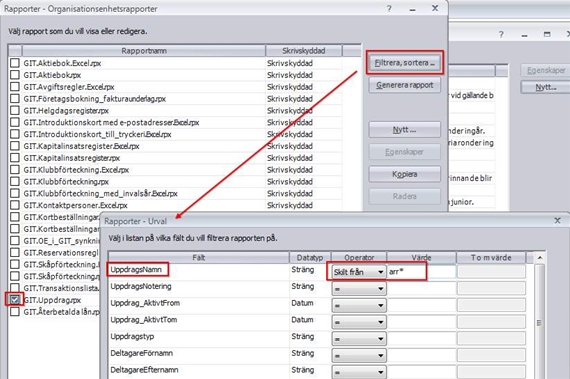Image resolution: width=570 pixels, height=379 pixels.
Task: Click the Värde field containing arr*
Action: [421, 271]
